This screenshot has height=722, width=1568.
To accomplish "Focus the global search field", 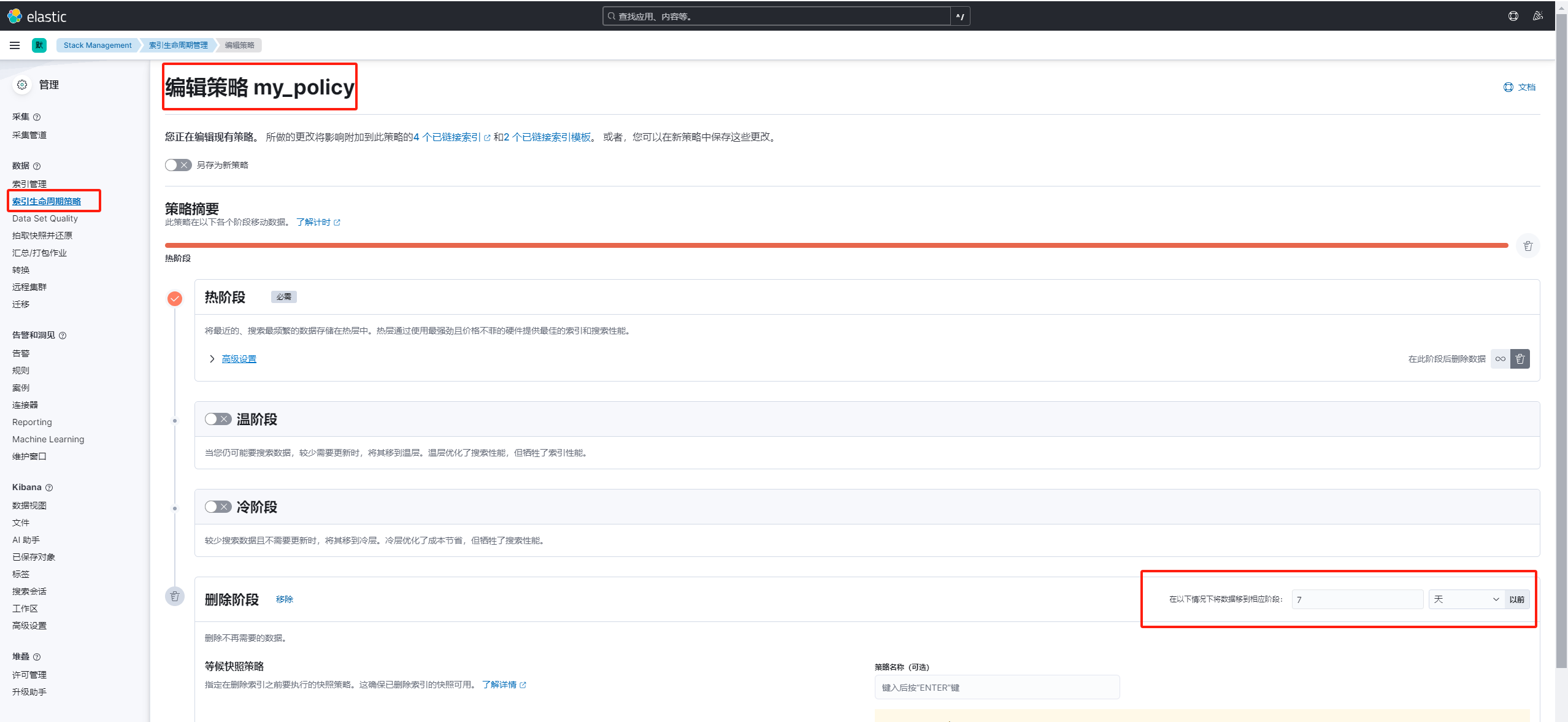I will [777, 17].
